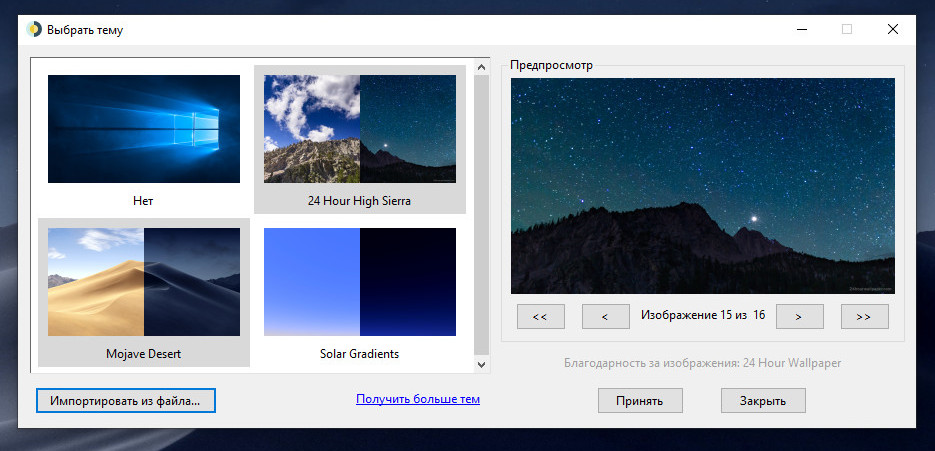The image size is (935, 451).
Task: Click the Solar Gradients label text
Action: [360, 354]
